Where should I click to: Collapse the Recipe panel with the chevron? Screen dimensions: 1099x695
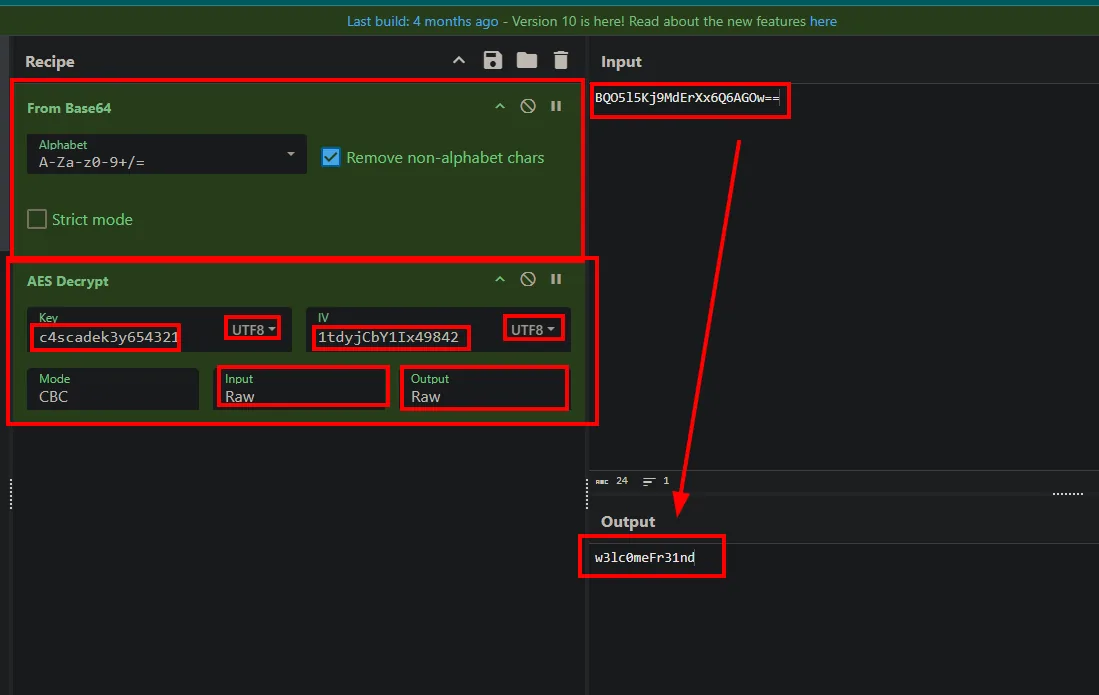(x=459, y=61)
